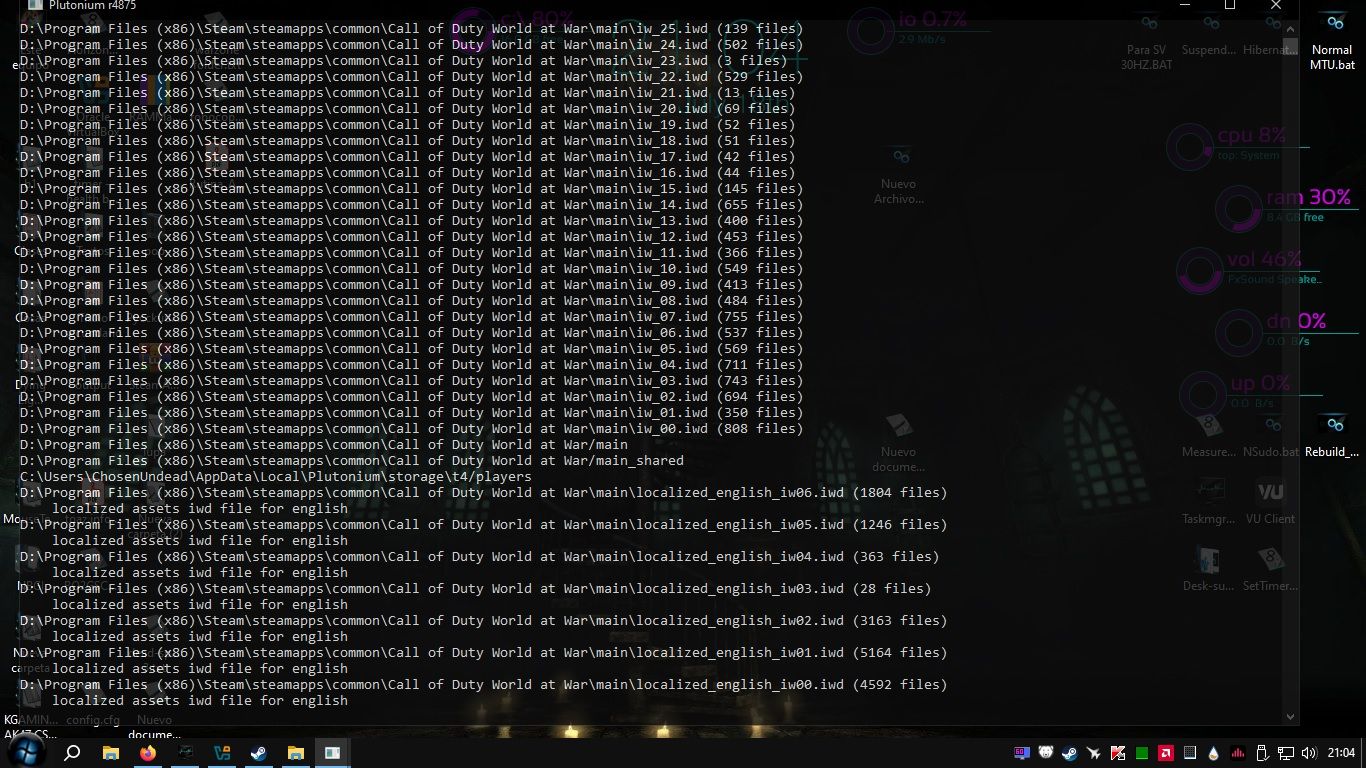Image resolution: width=1366 pixels, height=768 pixels.
Task: Select the Rebuild_ desktop shortcut
Action: [1332, 435]
